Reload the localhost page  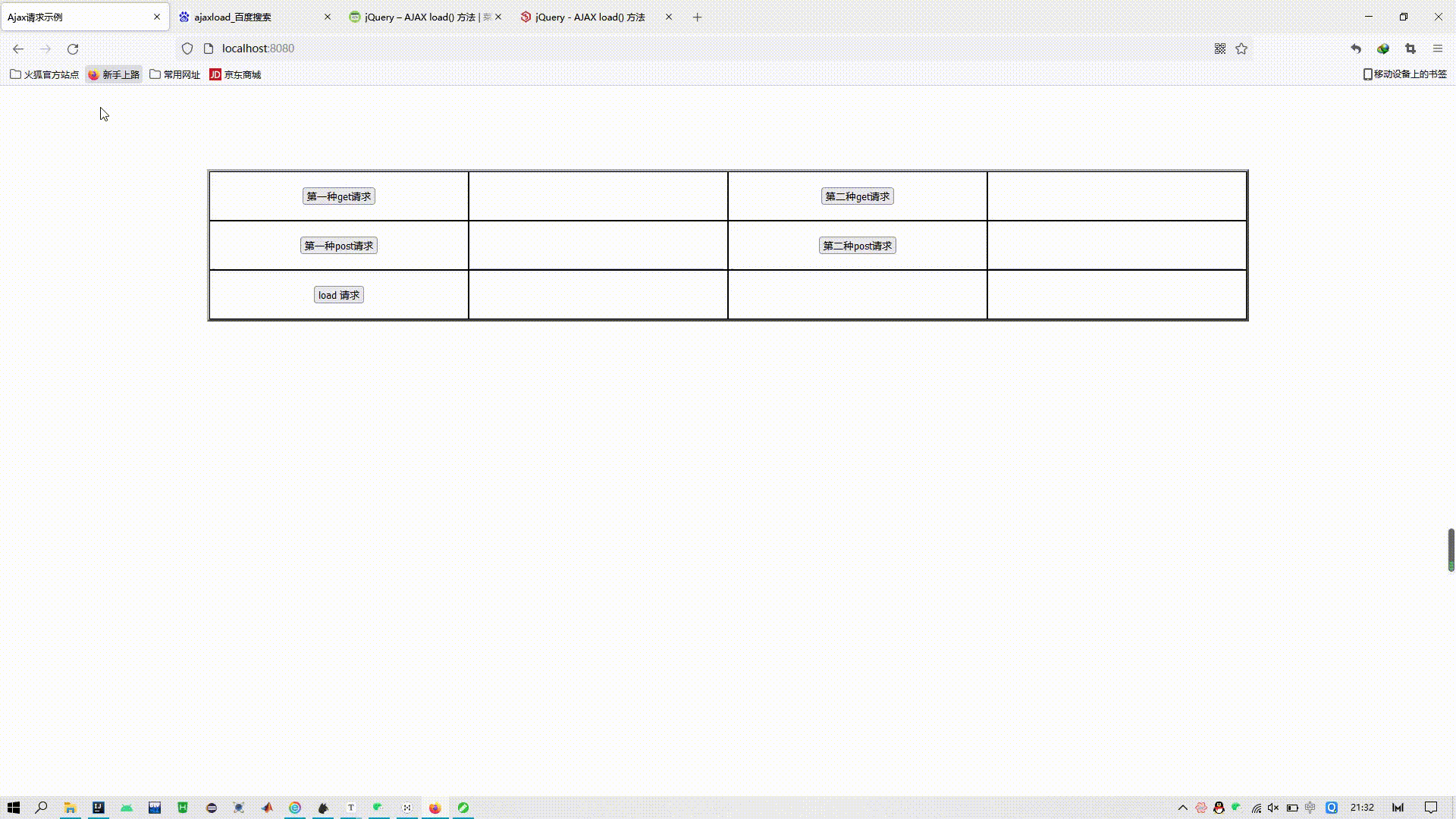(73, 49)
